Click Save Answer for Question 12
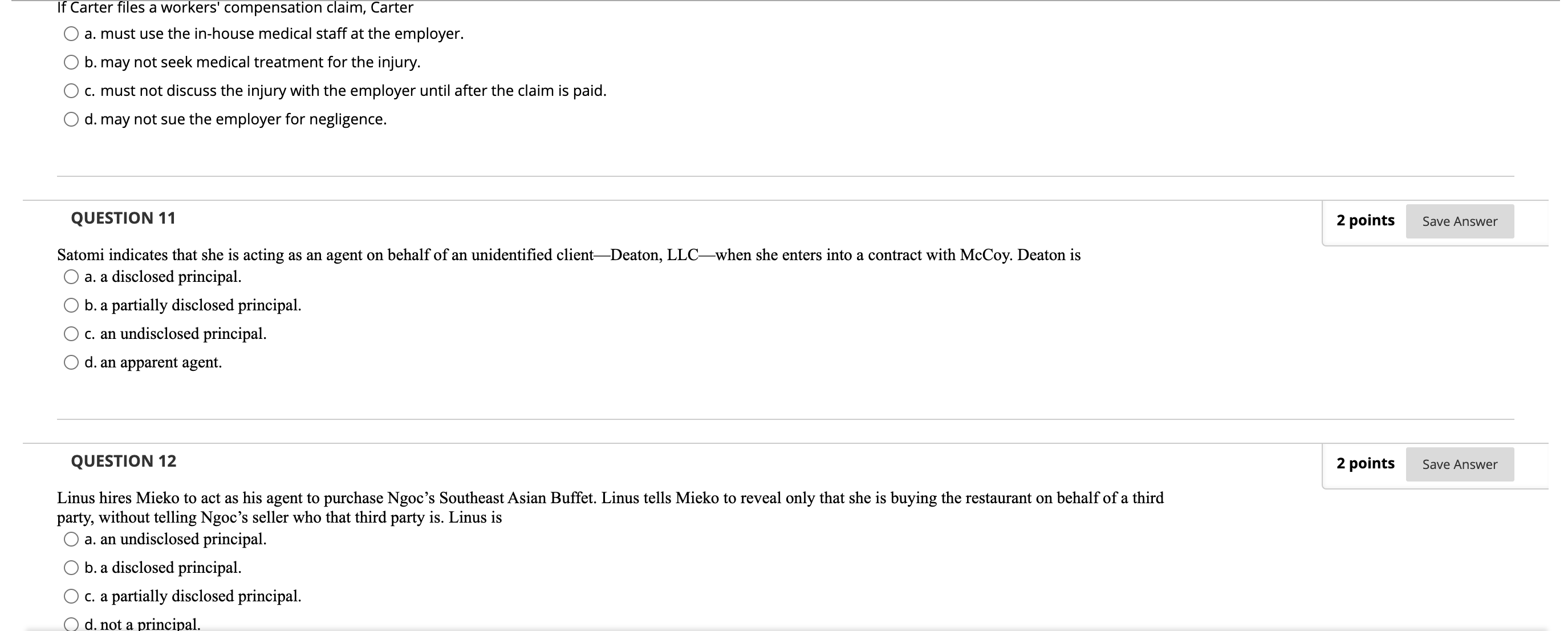The width and height of the screenshot is (1568, 631). (x=1460, y=464)
